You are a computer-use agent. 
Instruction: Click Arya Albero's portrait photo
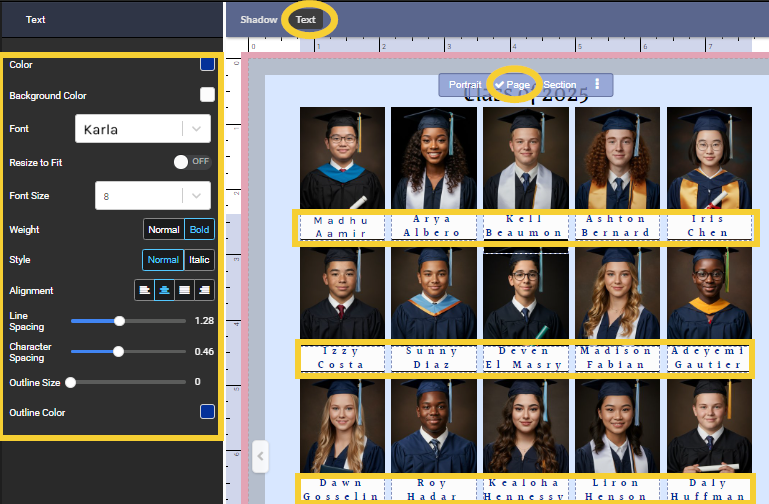coord(434,158)
